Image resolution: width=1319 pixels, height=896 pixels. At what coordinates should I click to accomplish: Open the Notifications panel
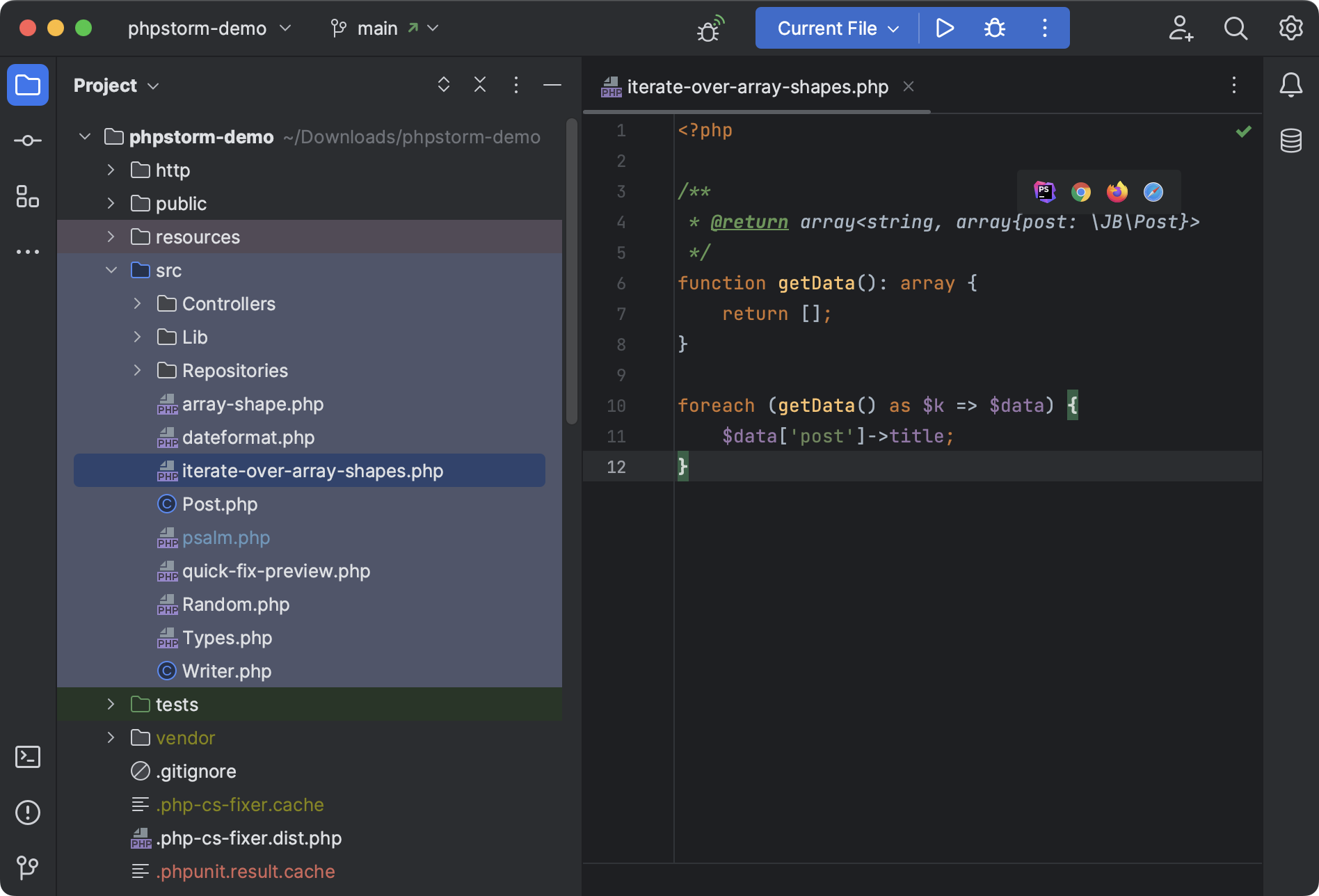click(1291, 85)
